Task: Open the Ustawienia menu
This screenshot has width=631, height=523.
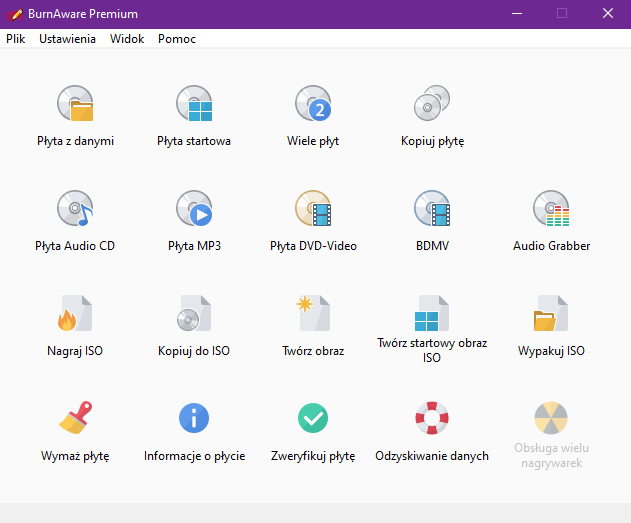Action: (68, 39)
